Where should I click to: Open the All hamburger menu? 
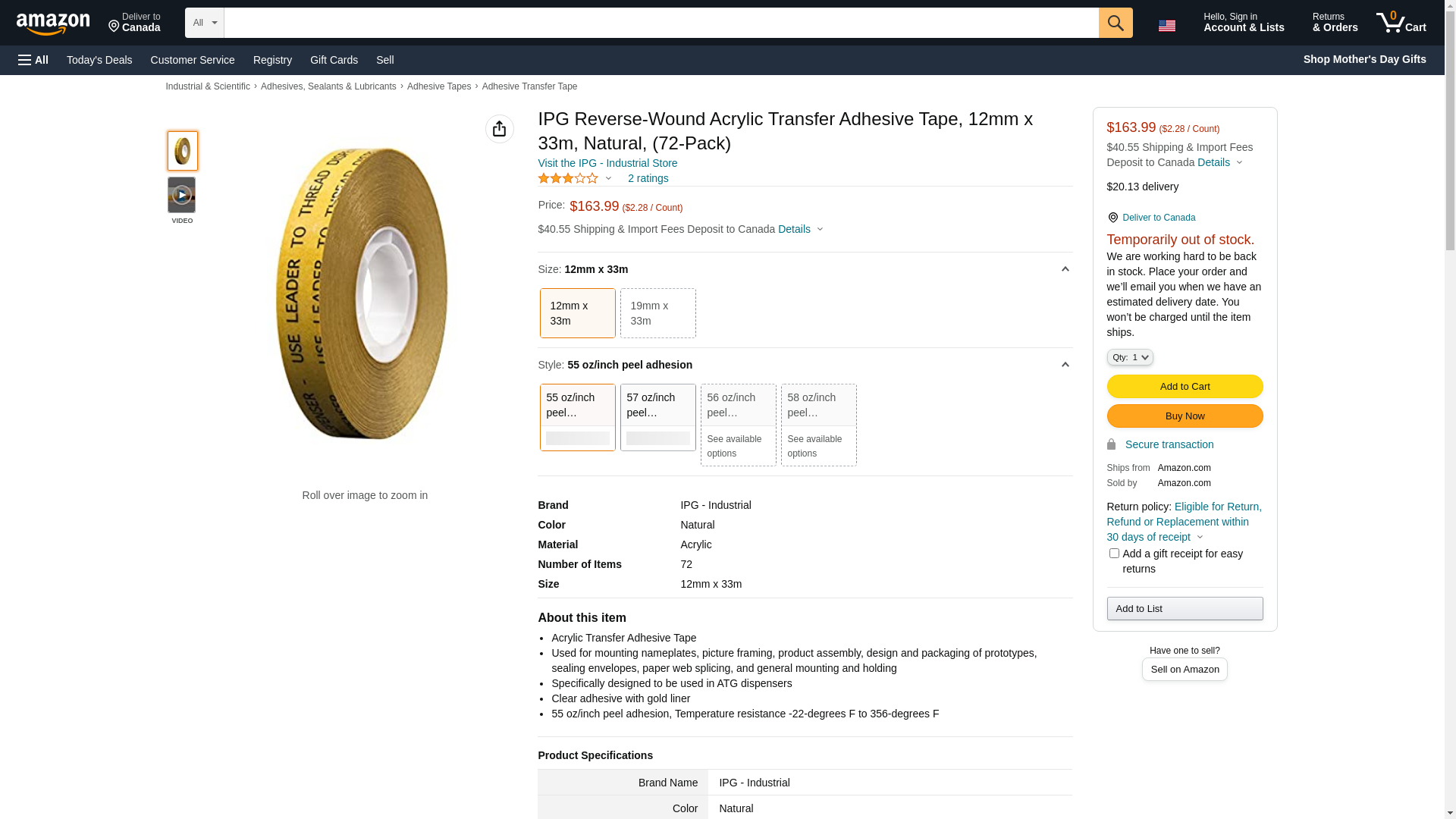(x=33, y=60)
